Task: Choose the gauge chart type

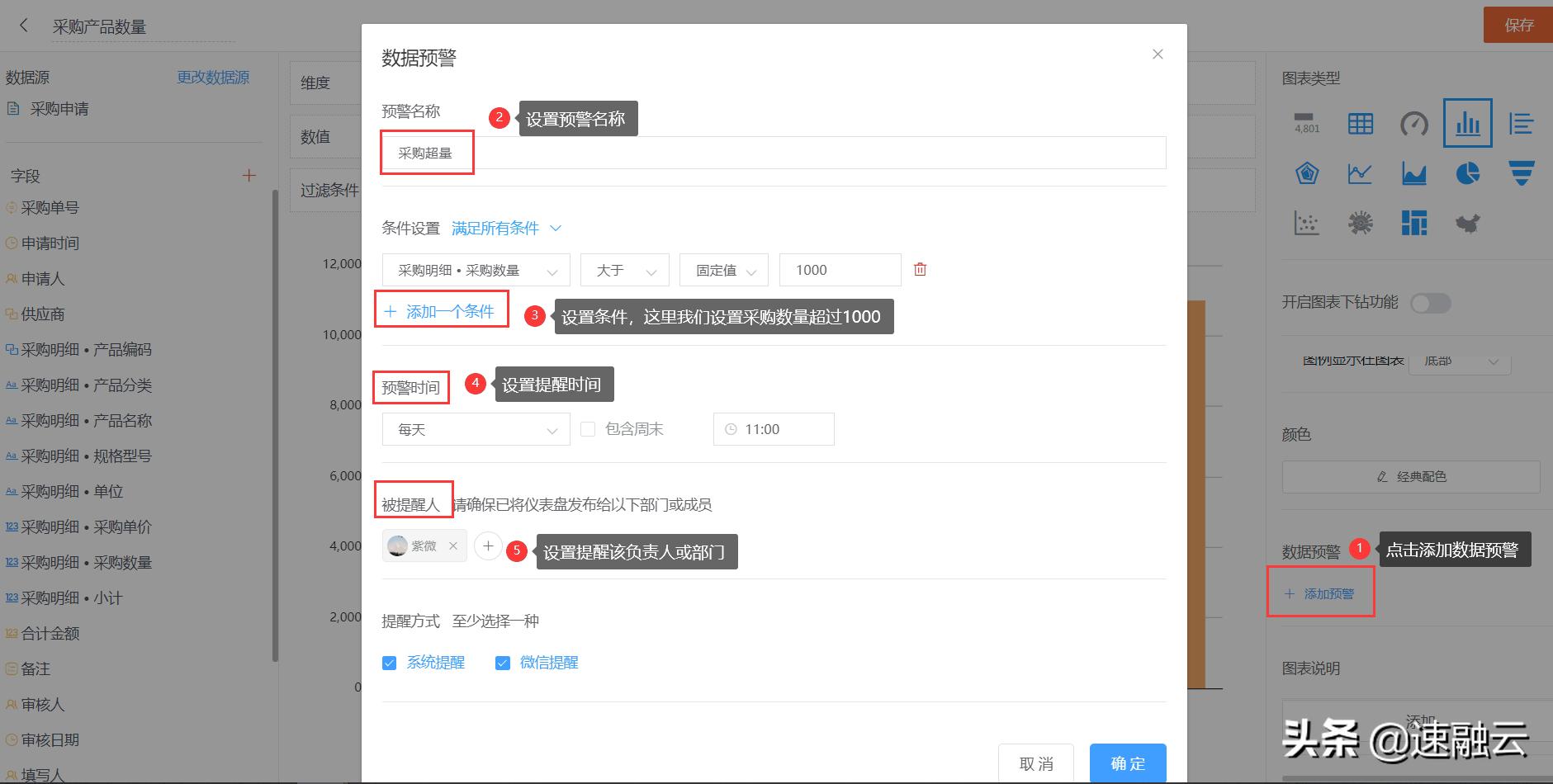Action: click(x=1414, y=124)
